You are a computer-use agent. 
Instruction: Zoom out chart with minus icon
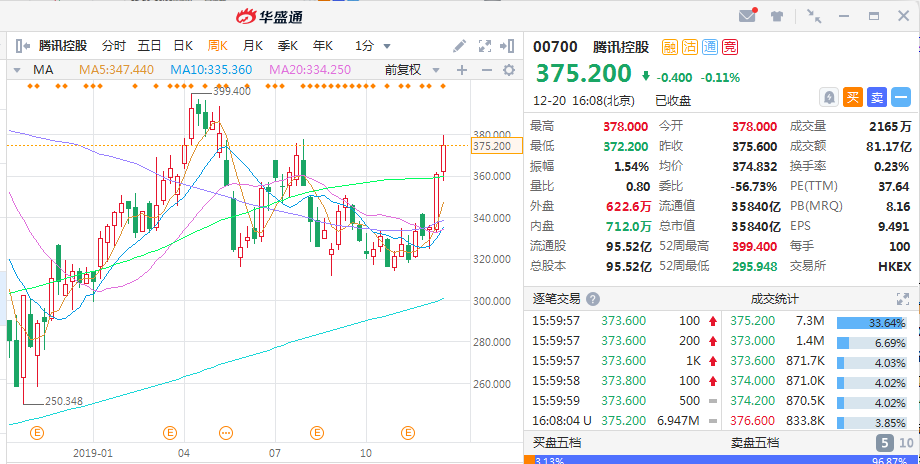(x=486, y=70)
